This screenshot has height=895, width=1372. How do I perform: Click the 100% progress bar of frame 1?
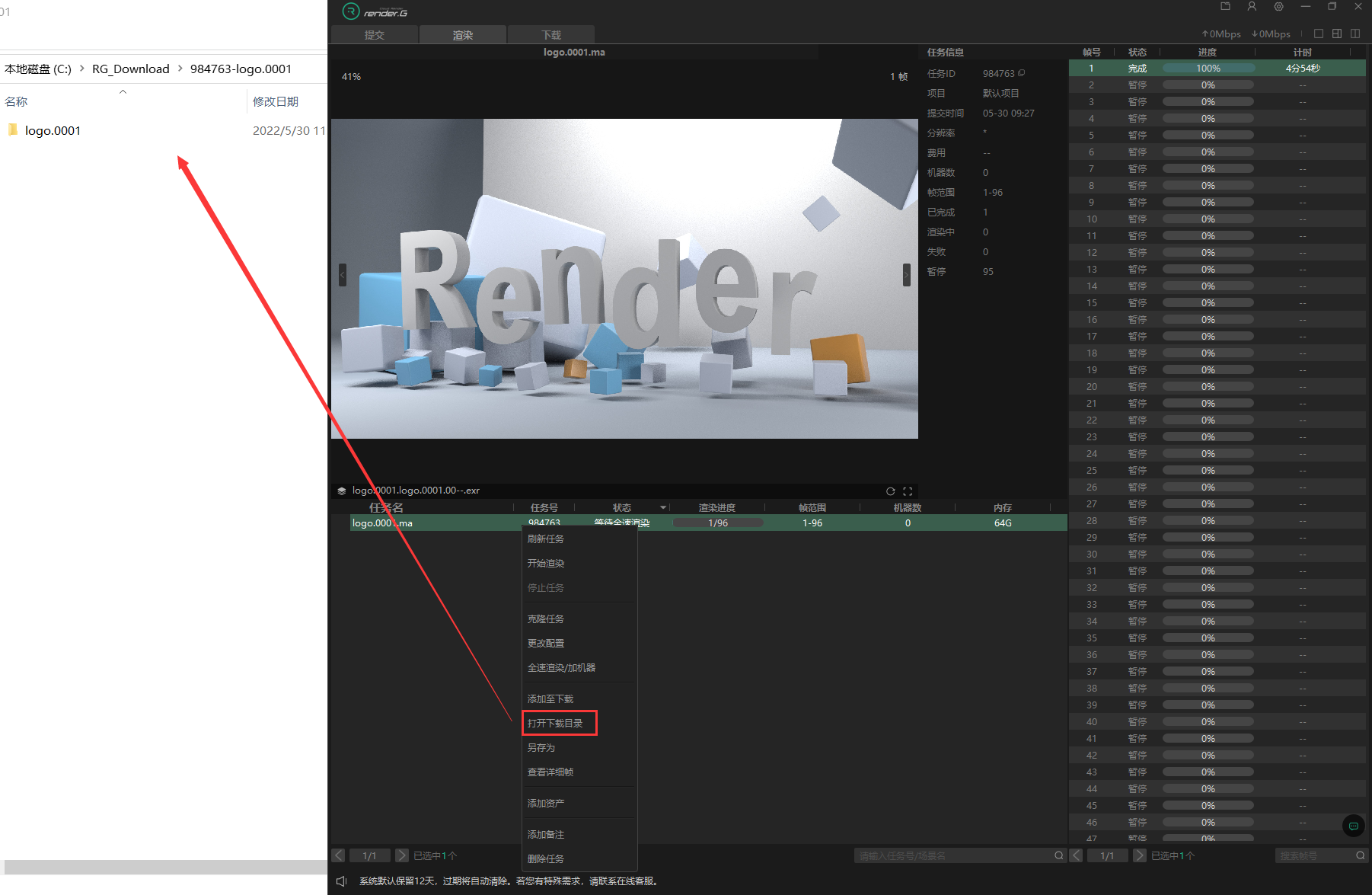pyautogui.click(x=1208, y=69)
